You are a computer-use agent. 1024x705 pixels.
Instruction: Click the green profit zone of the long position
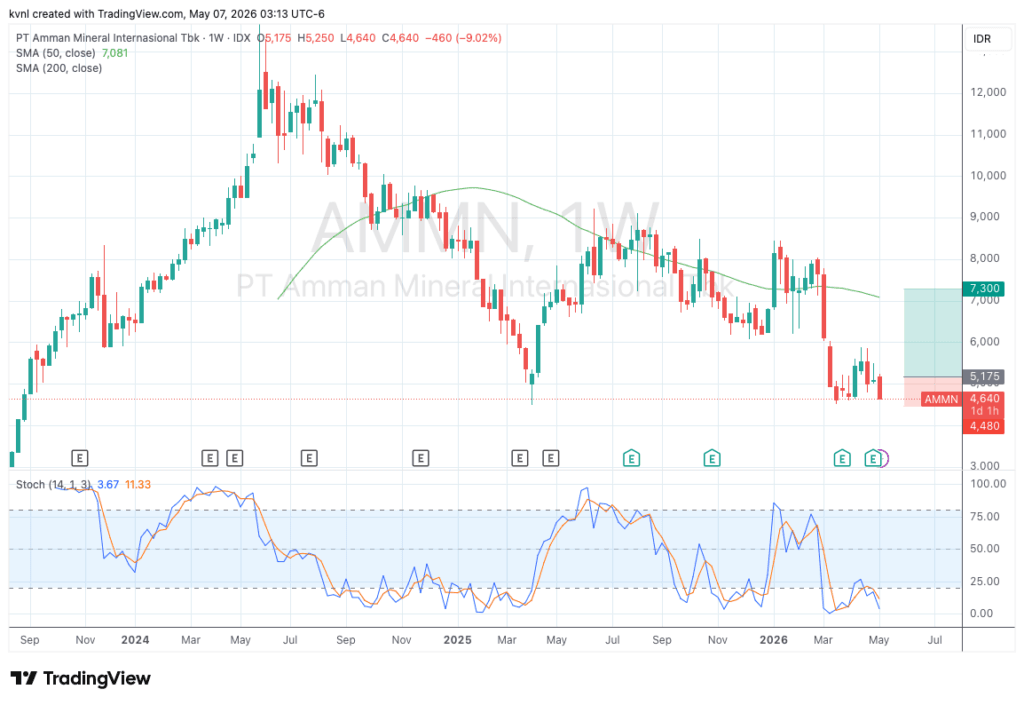pyautogui.click(x=933, y=332)
